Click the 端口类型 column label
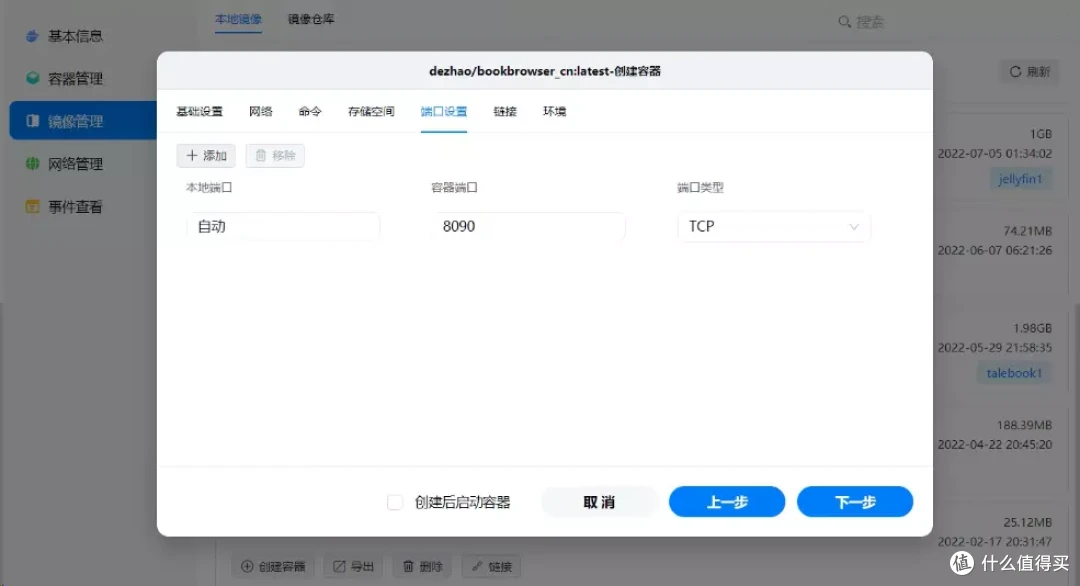The image size is (1080, 586). [700, 187]
